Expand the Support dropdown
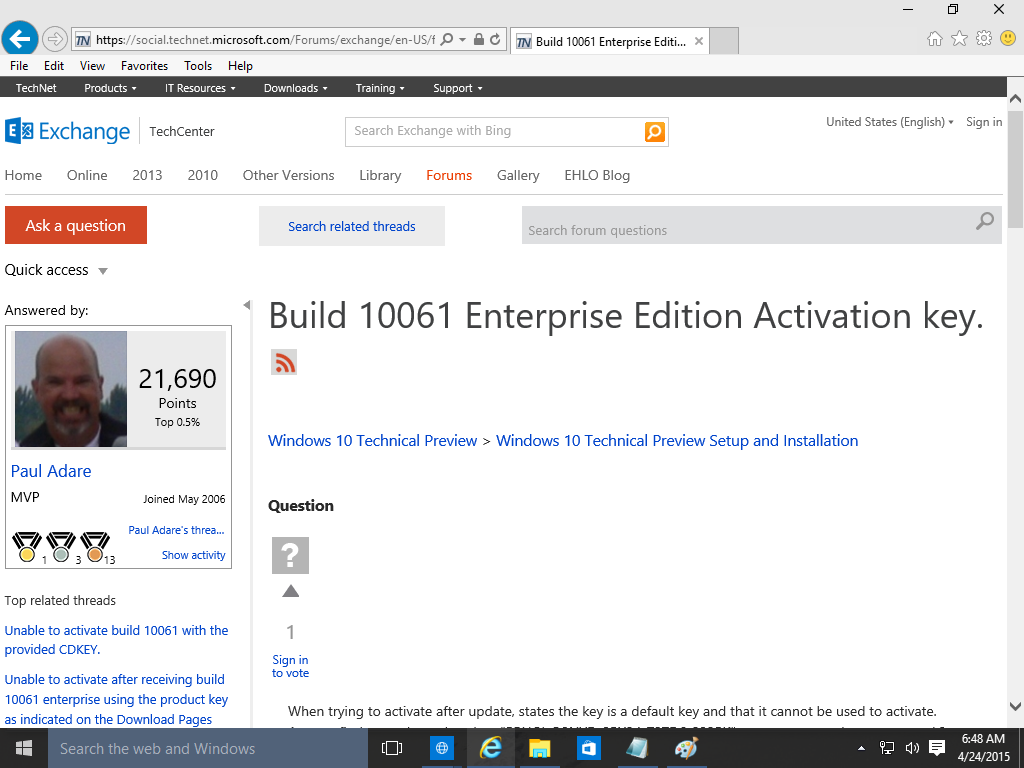The image size is (1024, 768). (x=458, y=88)
